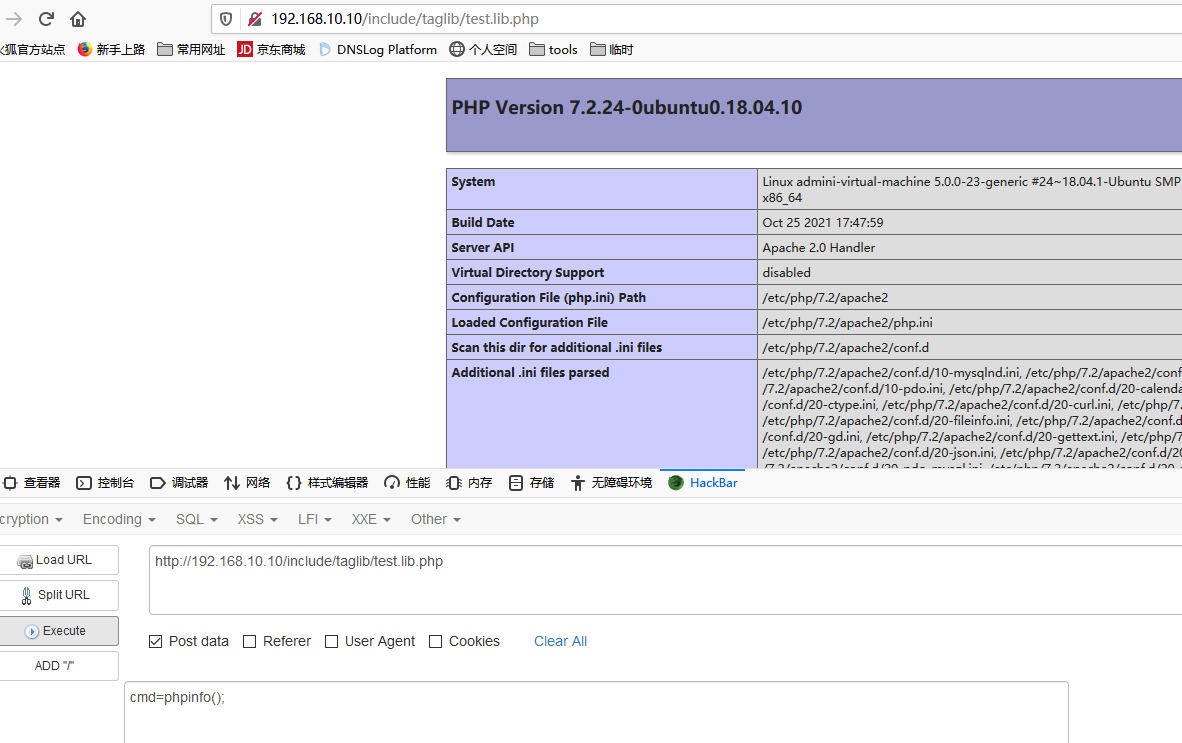Click the Additional .ini files parsed label
Image resolution: width=1182 pixels, height=743 pixels.
tap(530, 372)
